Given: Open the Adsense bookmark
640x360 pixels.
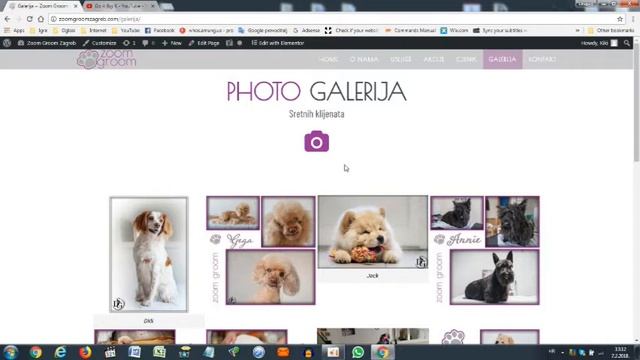Looking at the screenshot, I should [306, 31].
